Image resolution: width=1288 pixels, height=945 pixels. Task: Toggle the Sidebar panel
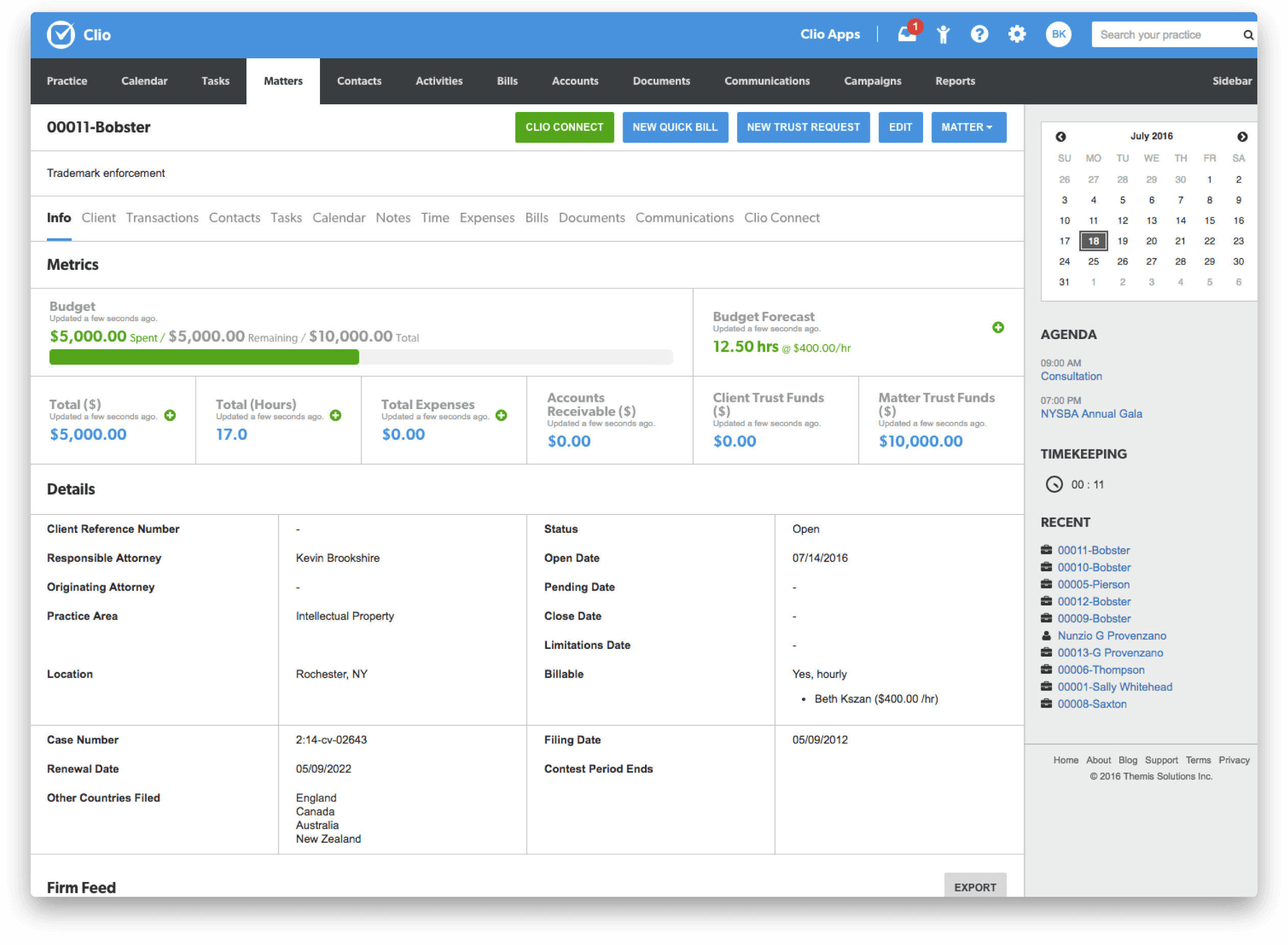[x=1231, y=81]
